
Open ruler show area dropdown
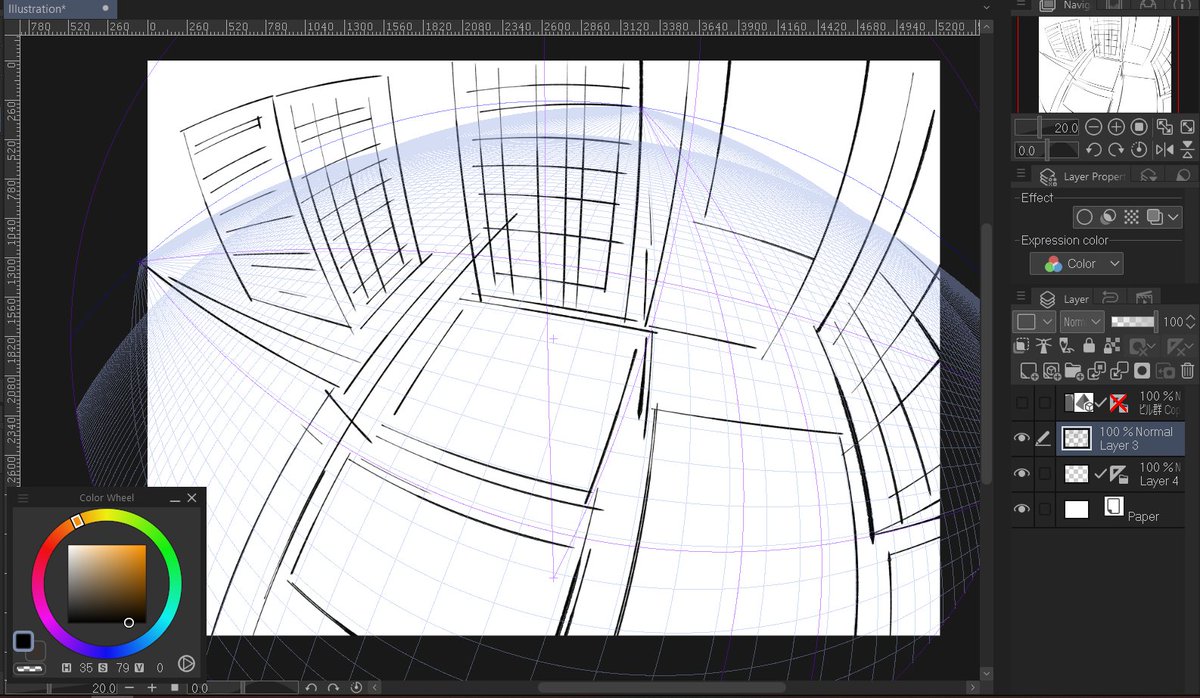tap(1190, 346)
